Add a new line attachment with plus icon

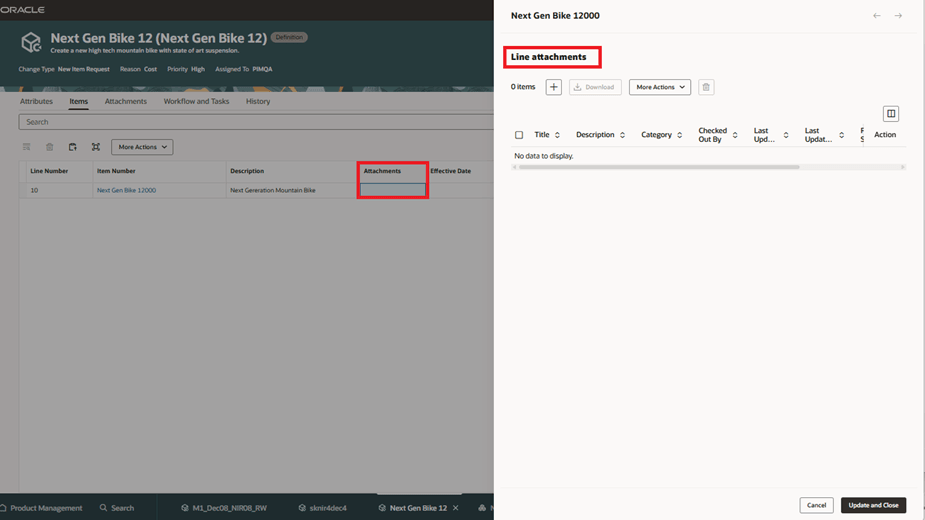pyautogui.click(x=553, y=87)
